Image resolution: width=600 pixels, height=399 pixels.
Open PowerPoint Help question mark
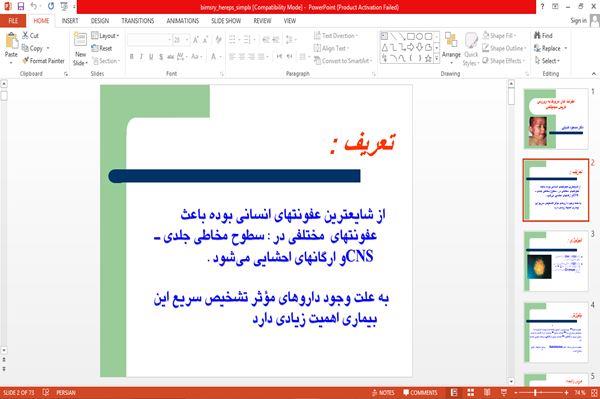542,6
